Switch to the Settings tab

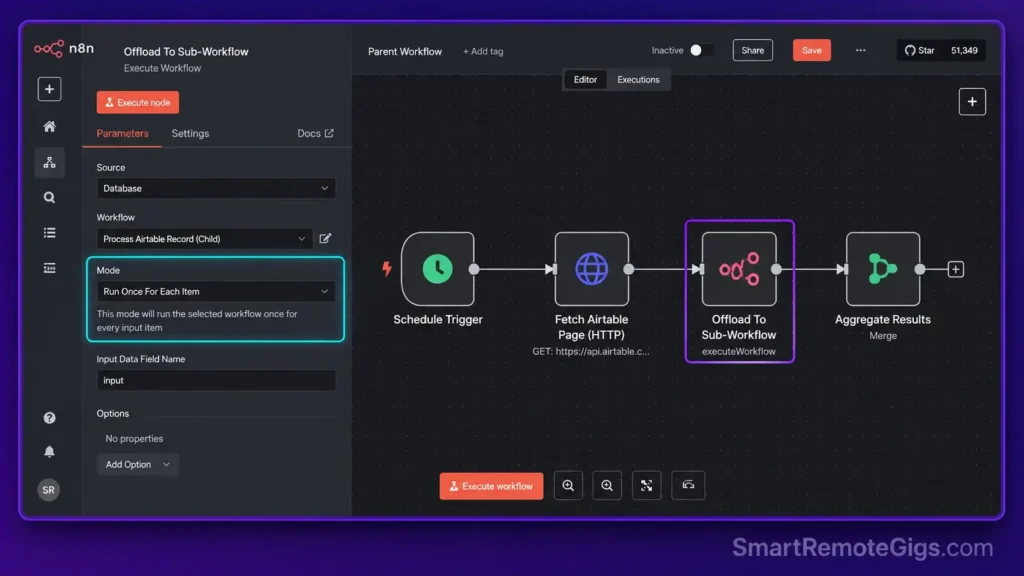tap(190, 133)
